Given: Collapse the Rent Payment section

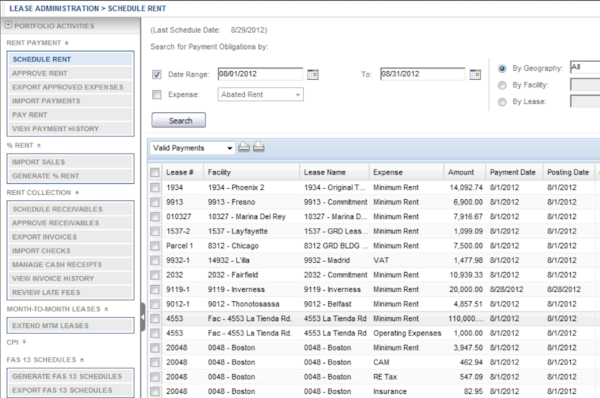Looking at the screenshot, I should (x=67, y=43).
